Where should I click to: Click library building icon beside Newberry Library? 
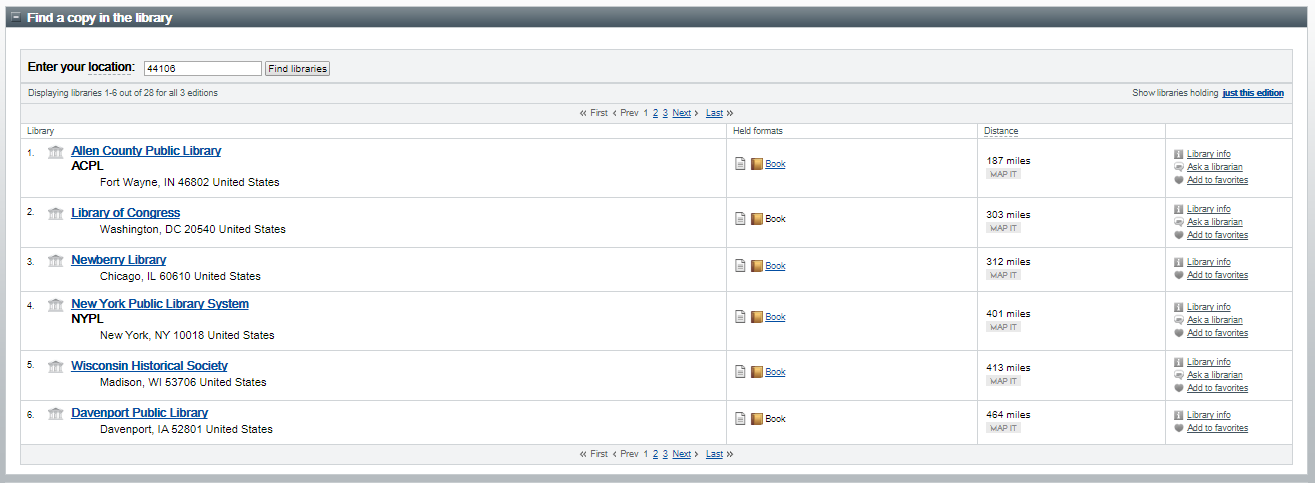pos(56,261)
